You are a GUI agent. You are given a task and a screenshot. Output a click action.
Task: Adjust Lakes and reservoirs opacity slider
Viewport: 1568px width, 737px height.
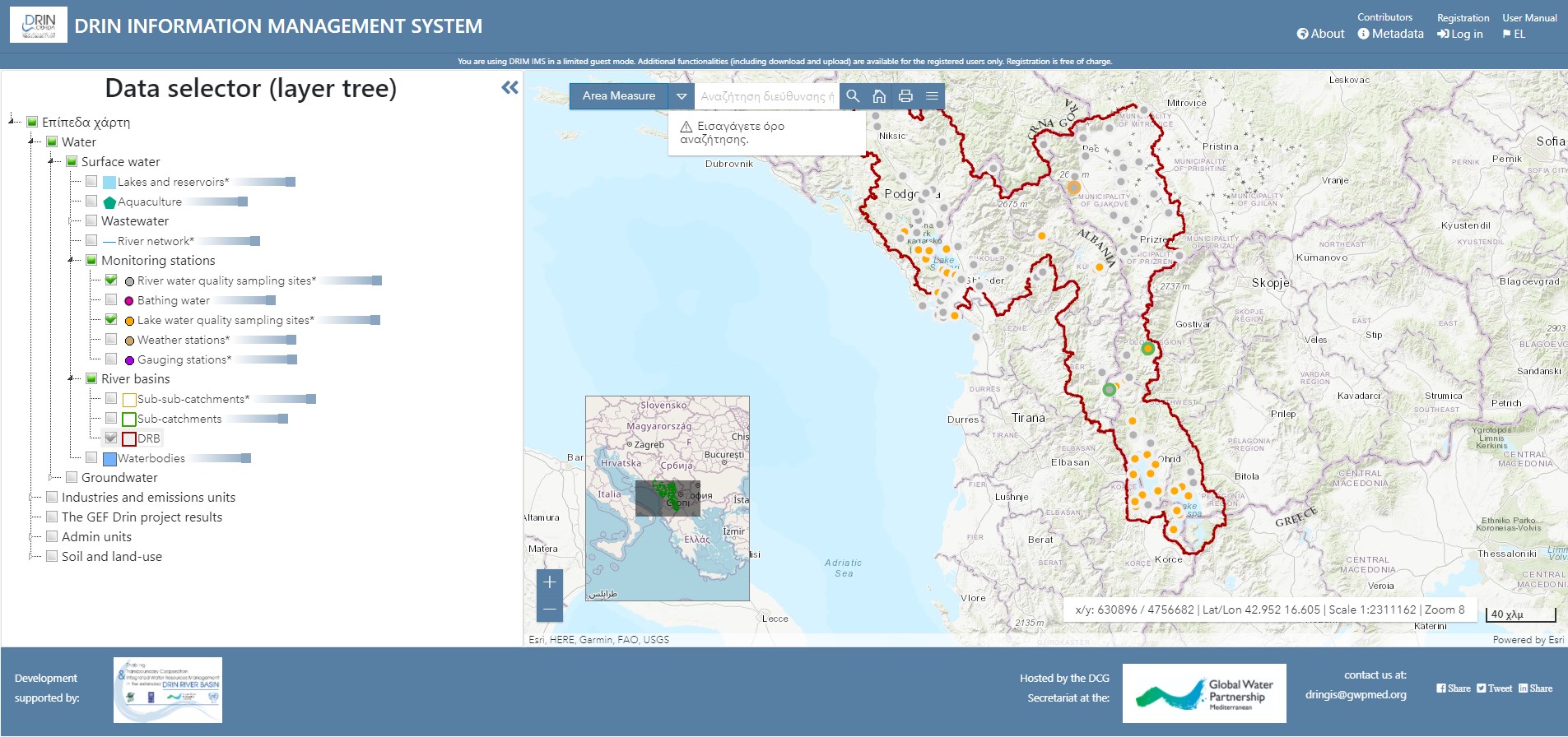(290, 182)
